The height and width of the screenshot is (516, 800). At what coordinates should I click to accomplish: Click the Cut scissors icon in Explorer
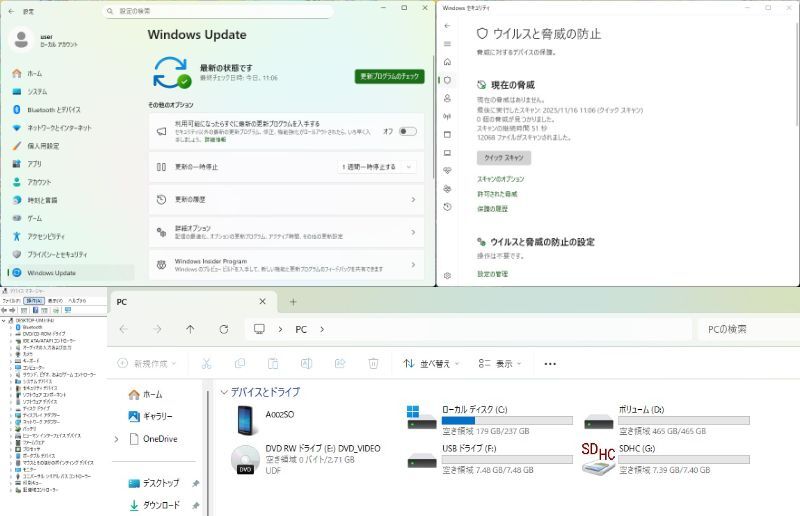206,363
